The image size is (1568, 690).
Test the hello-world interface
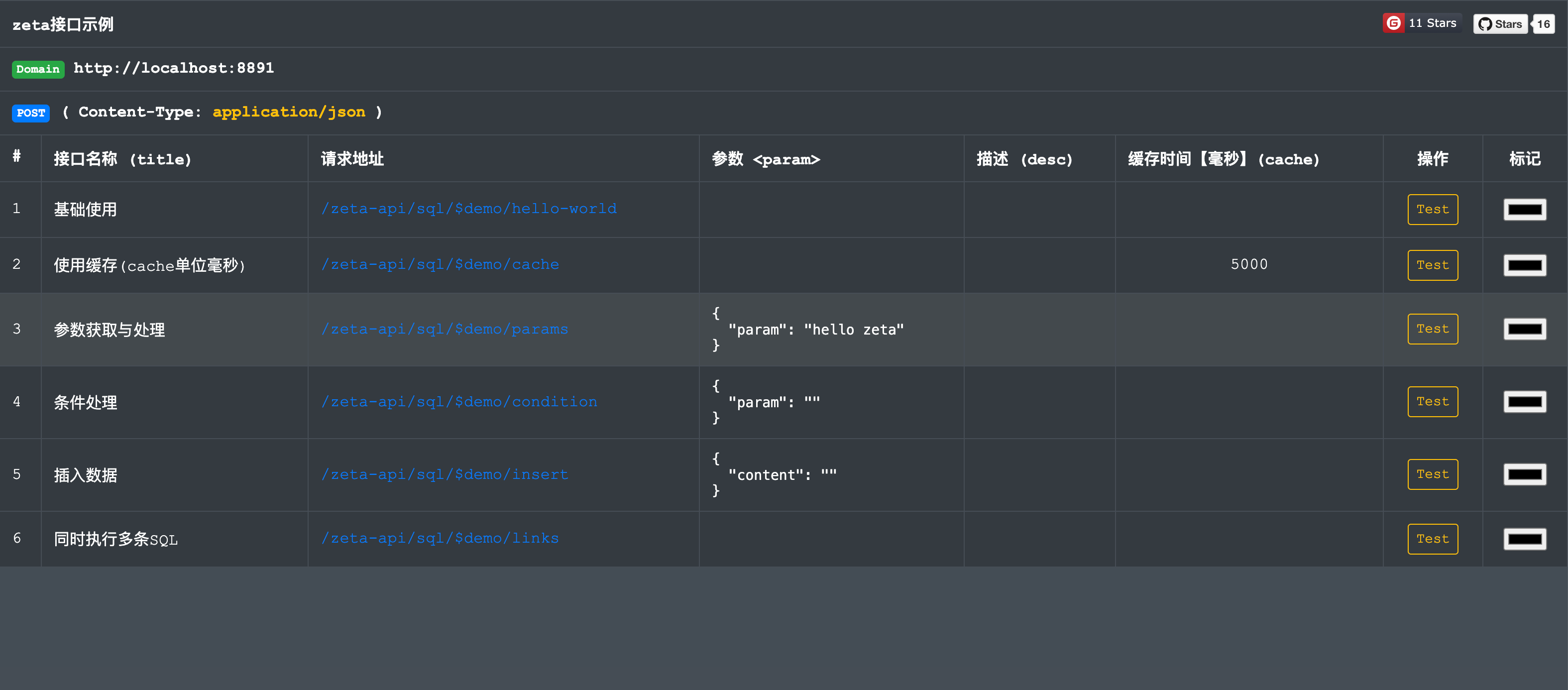(x=1432, y=210)
